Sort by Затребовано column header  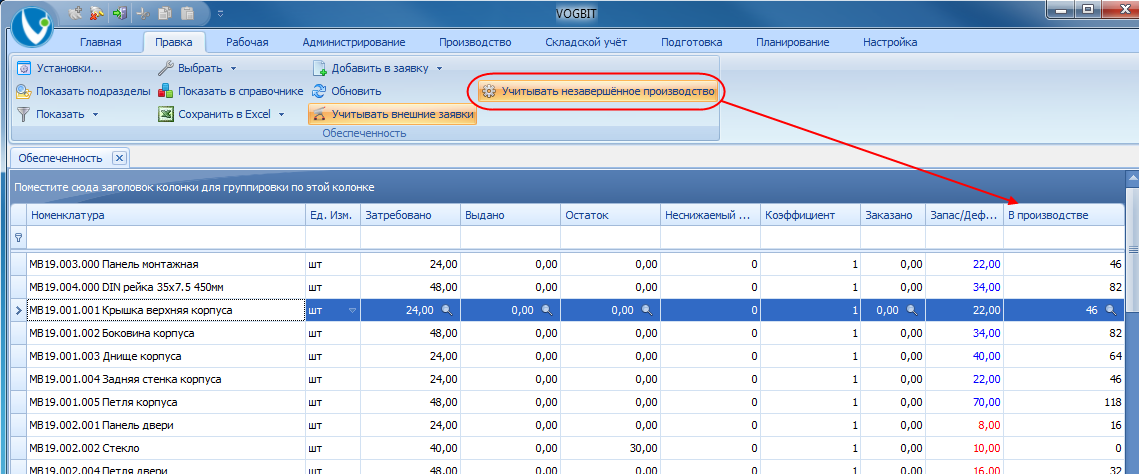[410, 216]
